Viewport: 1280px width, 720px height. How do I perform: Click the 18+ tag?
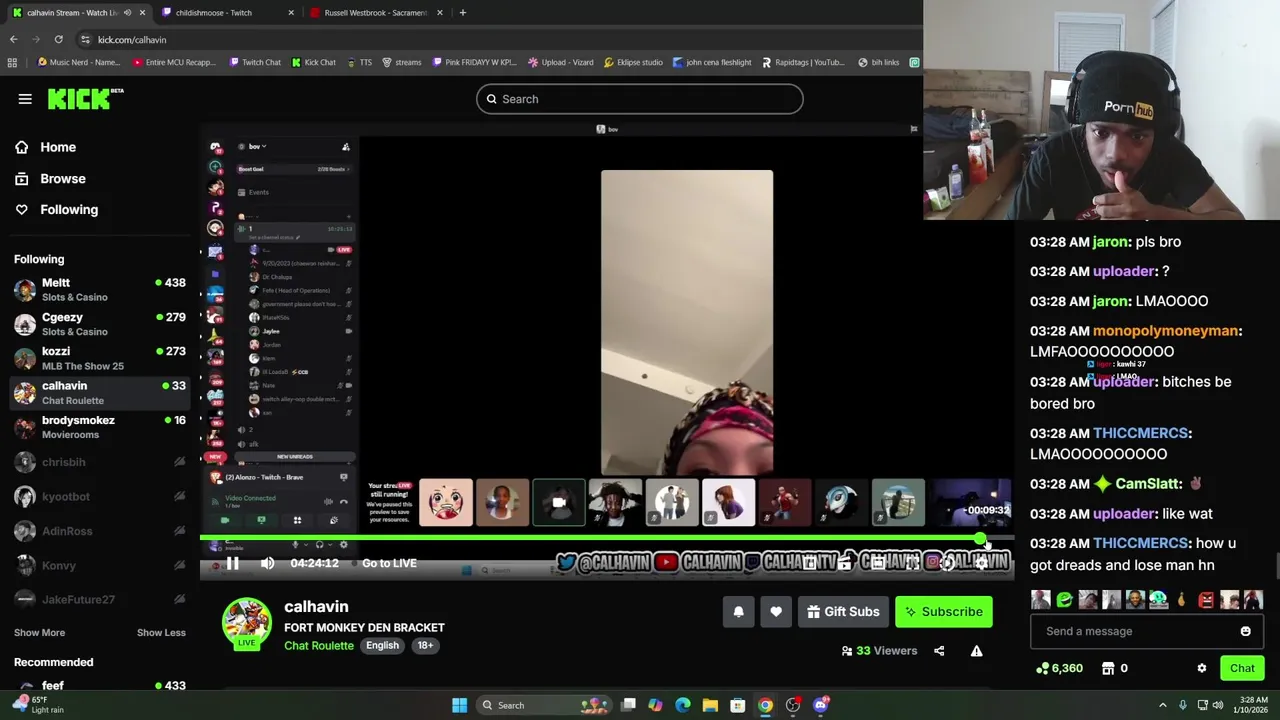pyautogui.click(x=425, y=646)
